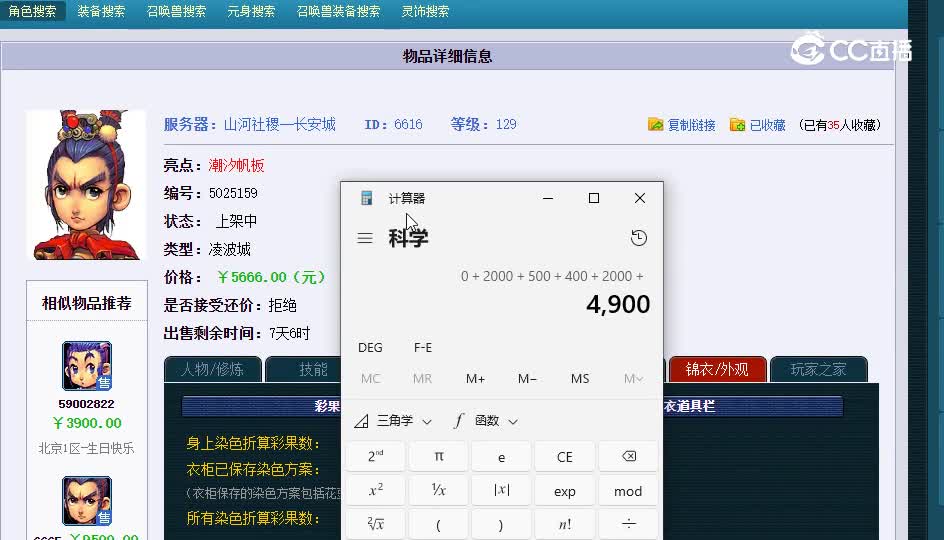Viewport: 944px width, 540px height.
Task: Click the close parenthesis key
Action: (501, 524)
